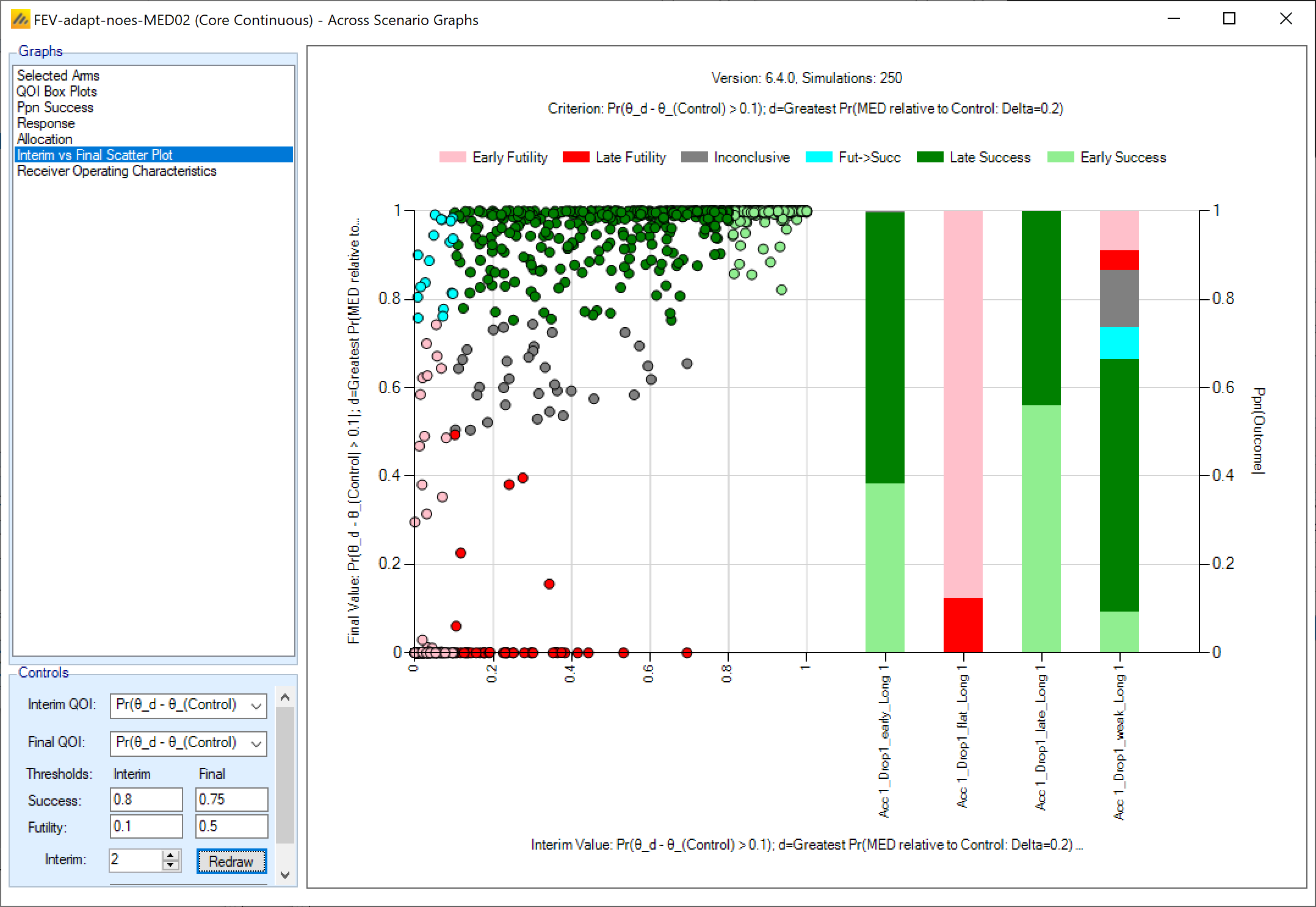
Task: Click the Inconclusive gray legend swatch
Action: (694, 157)
